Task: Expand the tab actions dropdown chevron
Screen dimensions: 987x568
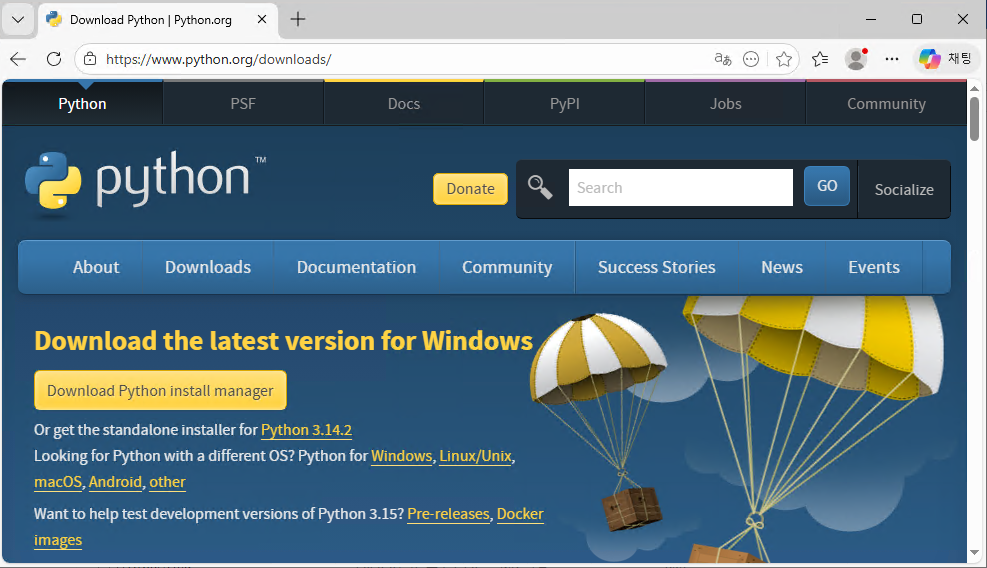Action: 18,19
